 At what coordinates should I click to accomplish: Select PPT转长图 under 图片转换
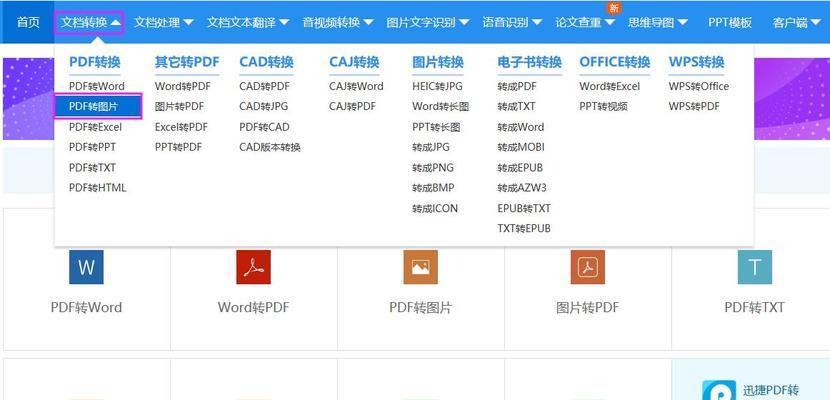[x=436, y=127]
